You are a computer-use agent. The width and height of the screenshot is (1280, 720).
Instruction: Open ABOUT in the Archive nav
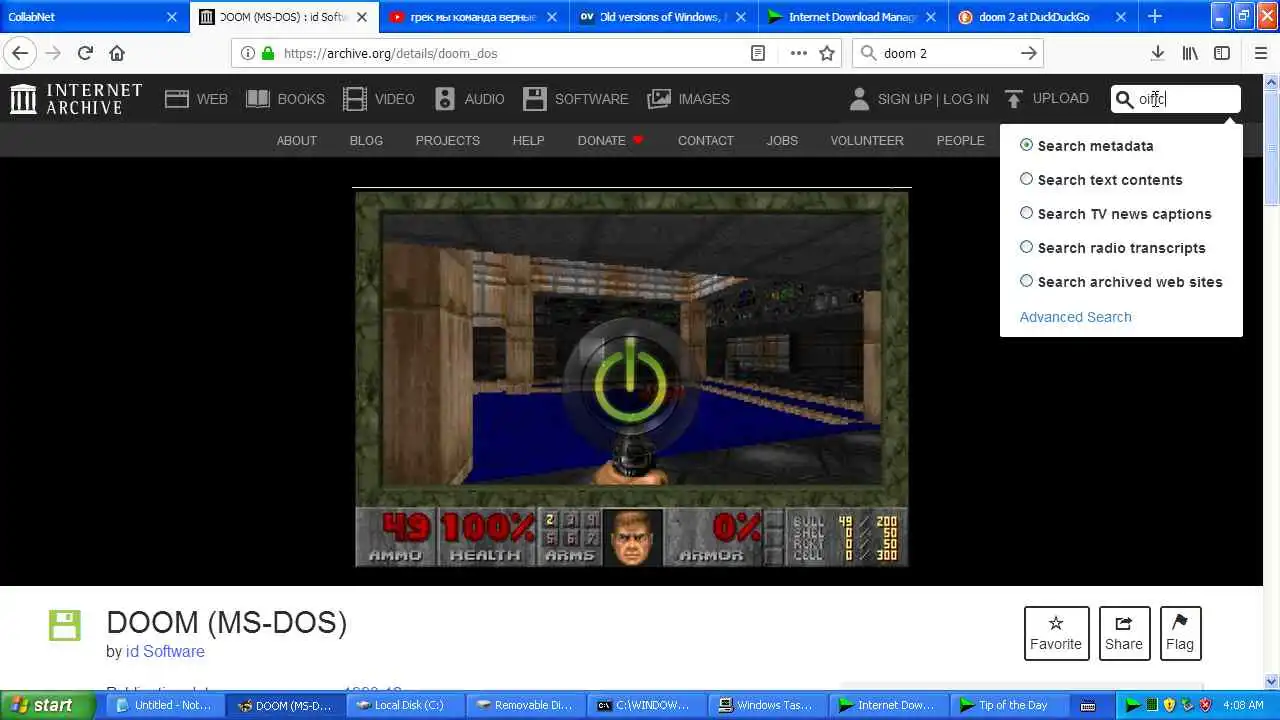297,141
